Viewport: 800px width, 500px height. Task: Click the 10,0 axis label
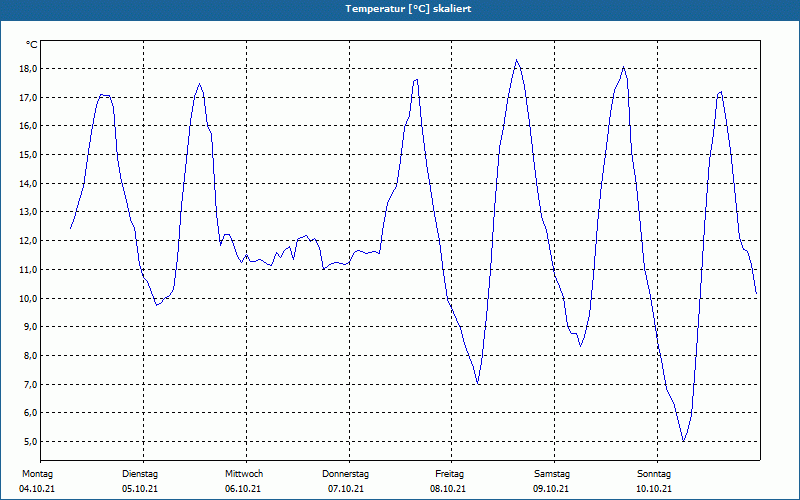point(28,298)
